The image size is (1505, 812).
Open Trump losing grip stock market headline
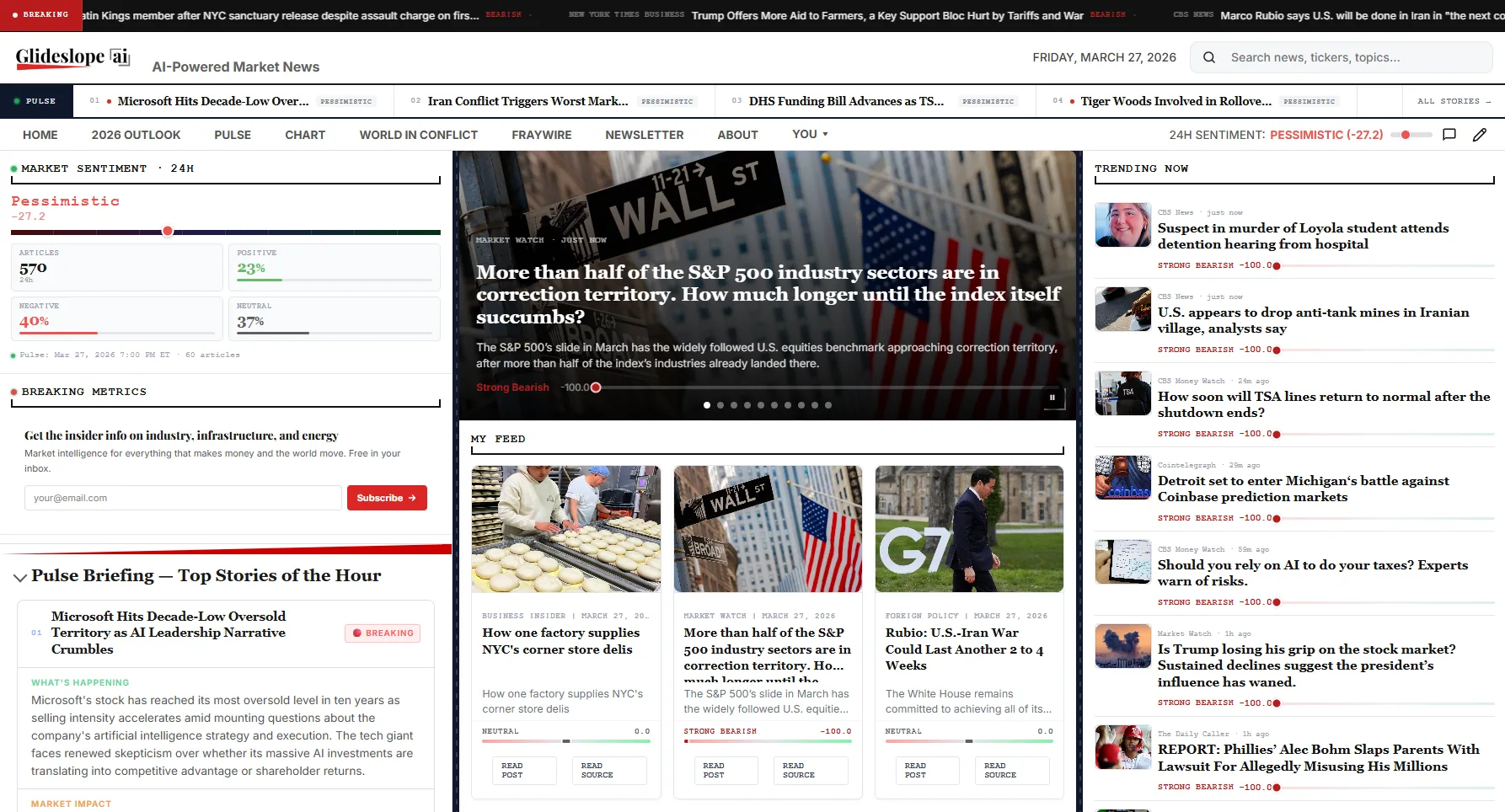click(1306, 665)
